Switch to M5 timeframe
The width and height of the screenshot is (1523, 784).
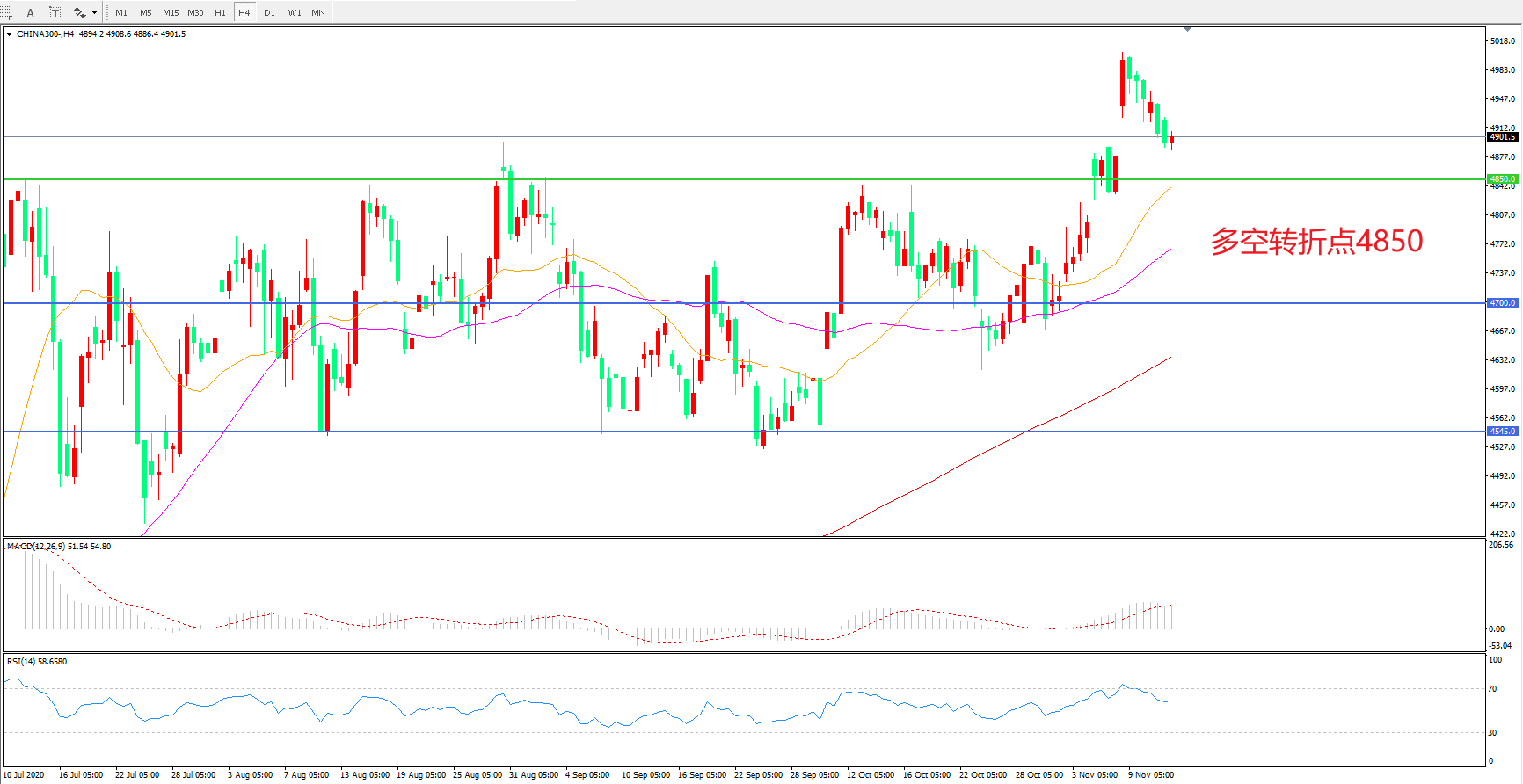tap(146, 12)
